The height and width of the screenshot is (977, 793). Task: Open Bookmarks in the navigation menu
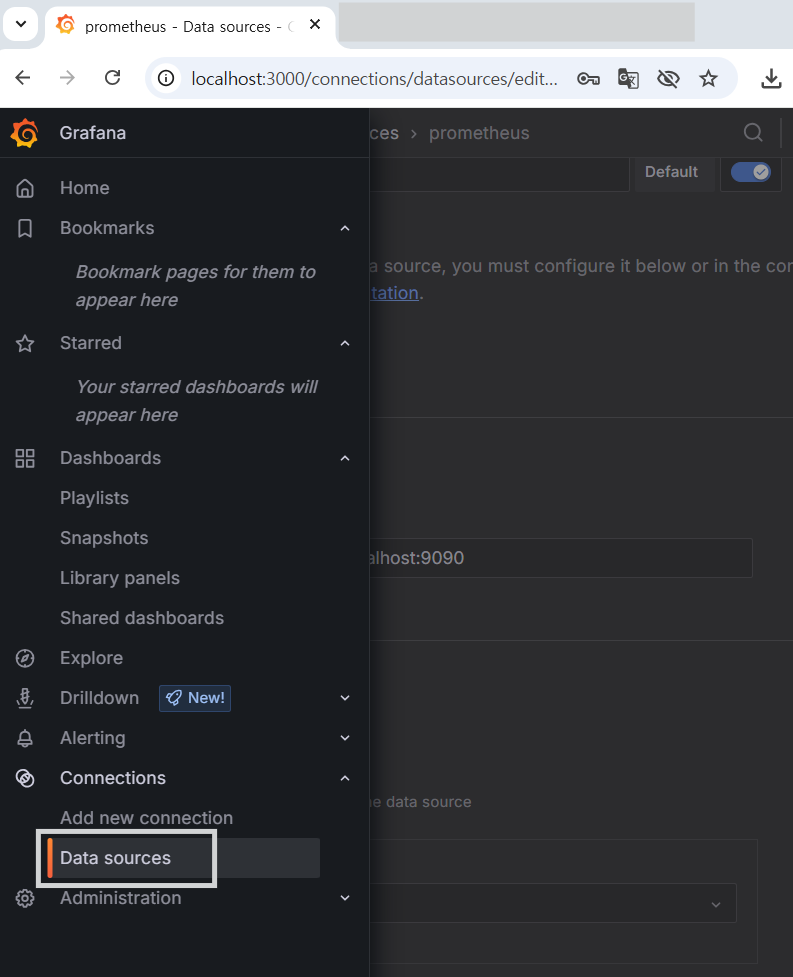[x=107, y=228]
